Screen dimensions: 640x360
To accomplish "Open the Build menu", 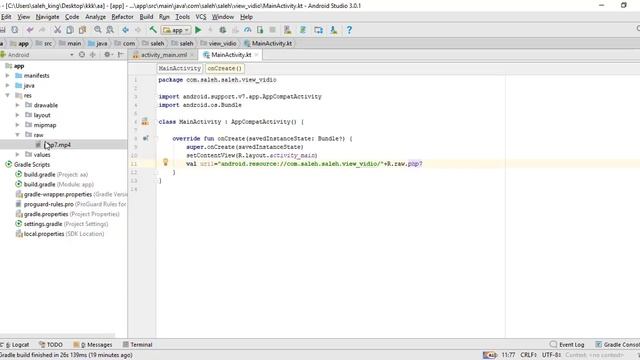I will tap(146, 17).
